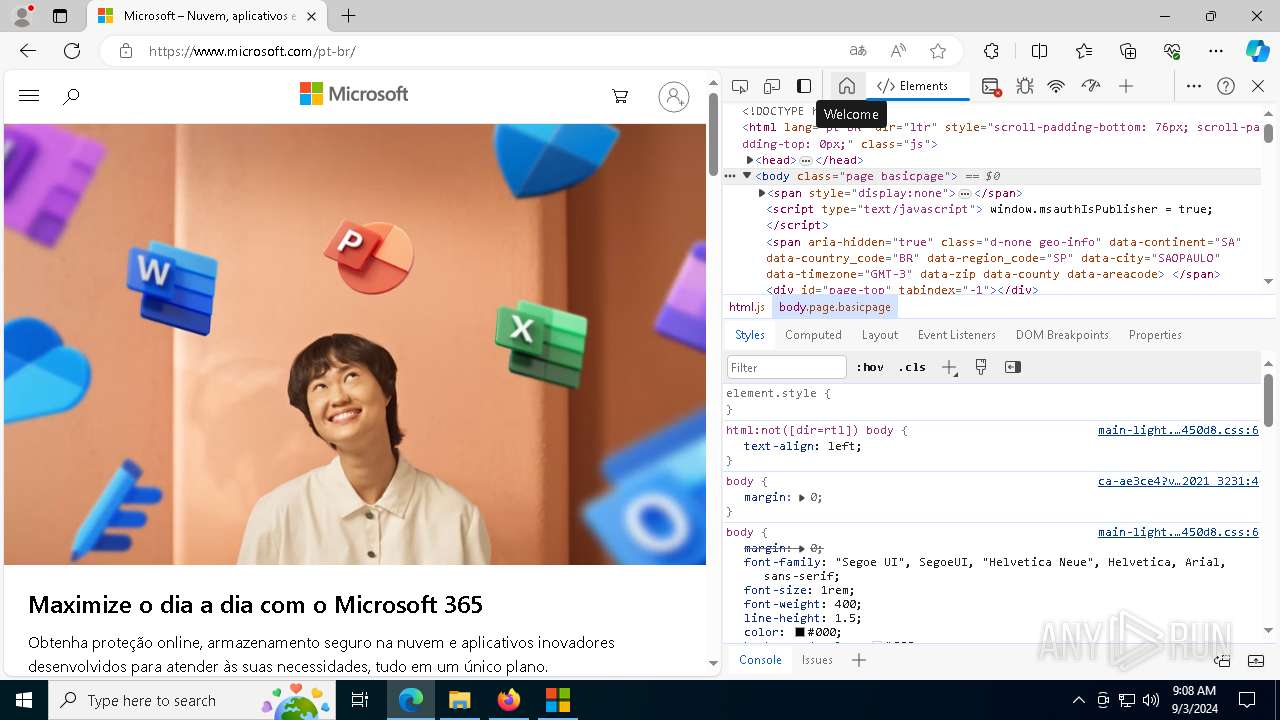Go back with the browser back arrow
The image size is (1280, 720).
click(28, 51)
